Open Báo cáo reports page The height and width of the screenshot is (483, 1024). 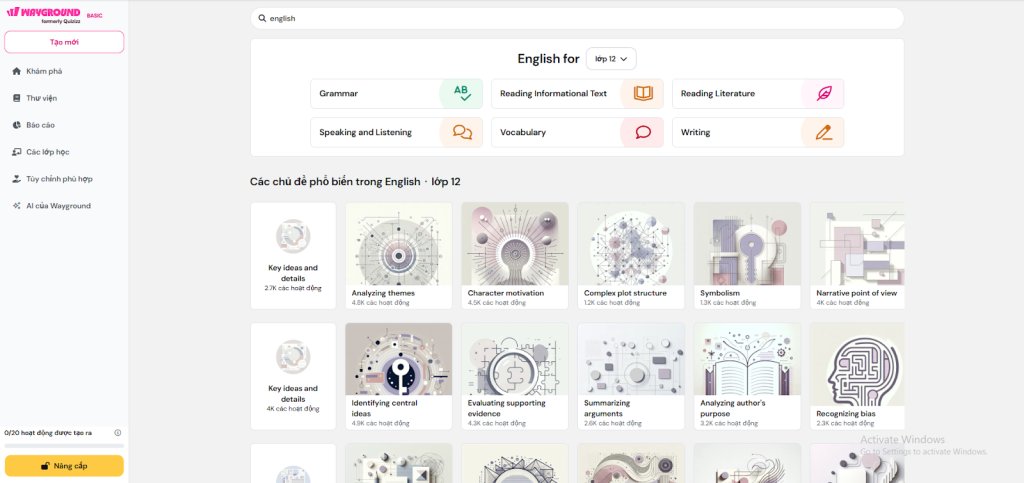click(40, 125)
